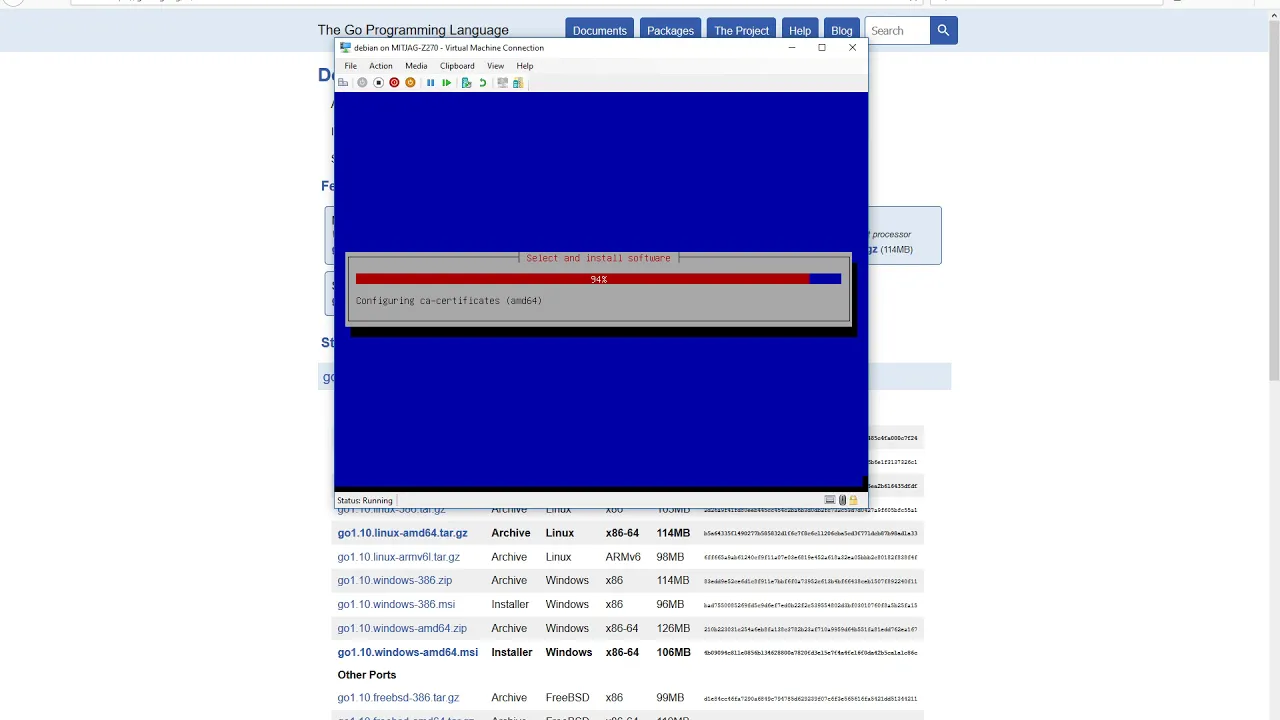Revert VM with green arrow icon

pyautogui.click(x=482, y=83)
